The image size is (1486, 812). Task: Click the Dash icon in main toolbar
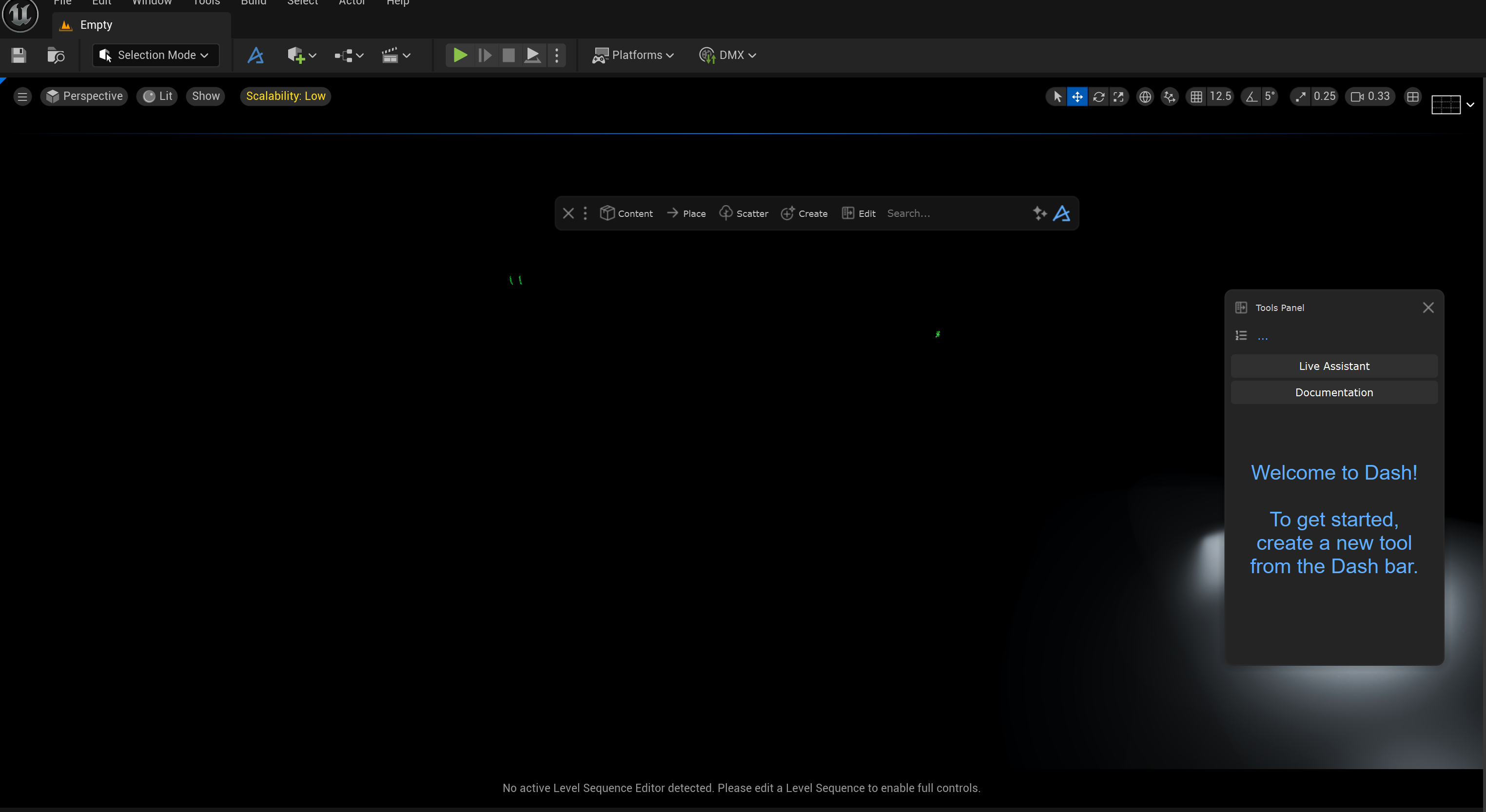(255, 56)
